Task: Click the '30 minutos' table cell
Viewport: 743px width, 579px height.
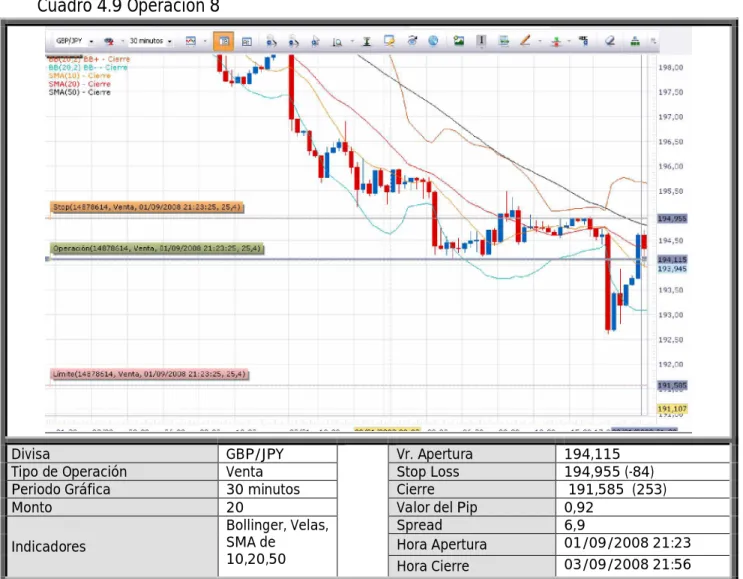Action: click(x=278, y=489)
